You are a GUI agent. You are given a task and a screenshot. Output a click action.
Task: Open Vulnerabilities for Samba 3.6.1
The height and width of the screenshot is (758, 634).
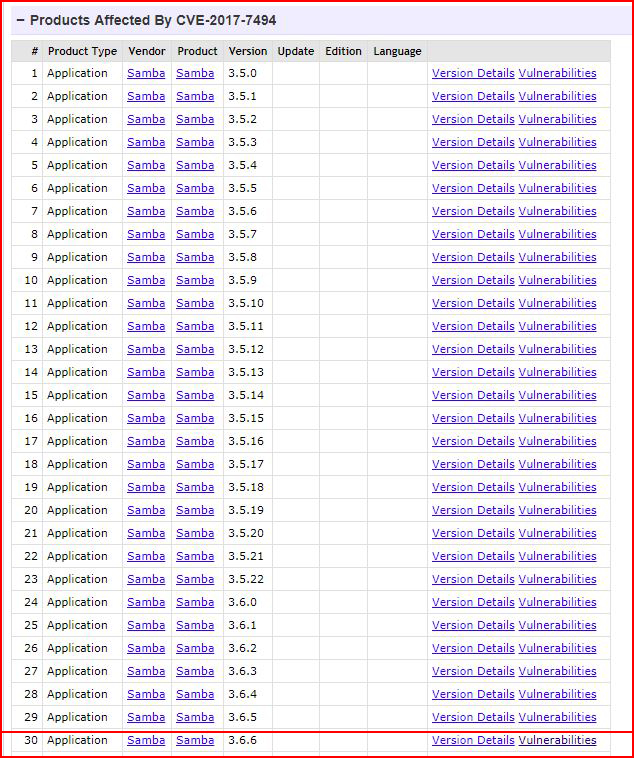coord(557,625)
